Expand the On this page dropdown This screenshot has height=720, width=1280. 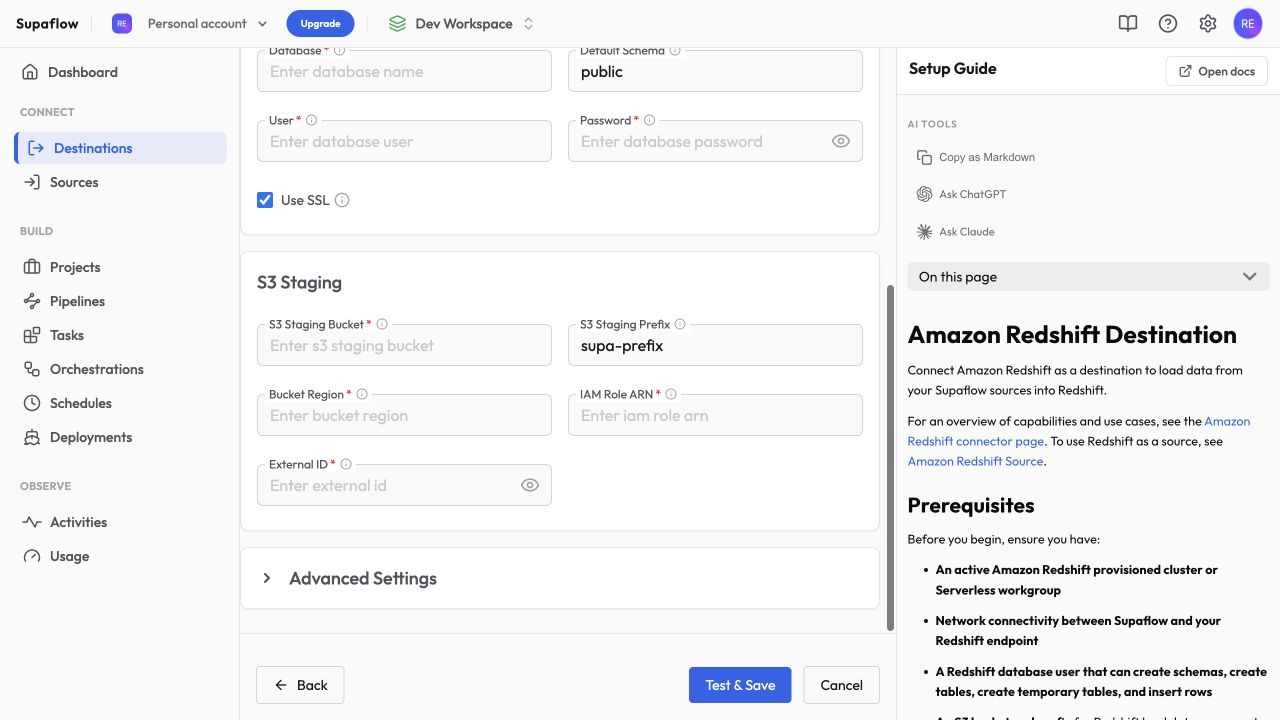tap(1088, 277)
